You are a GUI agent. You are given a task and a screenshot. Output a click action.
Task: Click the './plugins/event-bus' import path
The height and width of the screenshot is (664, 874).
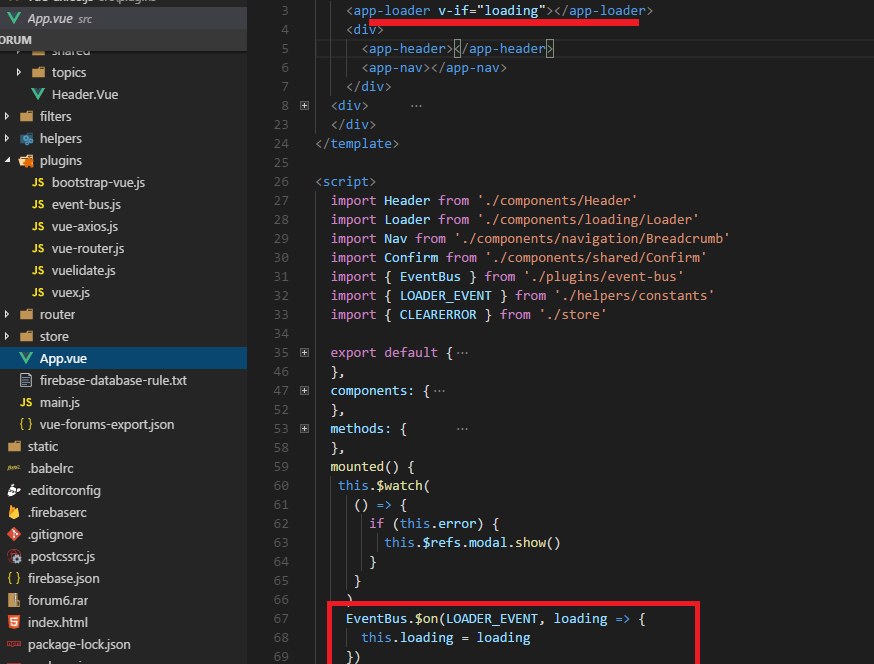point(604,277)
